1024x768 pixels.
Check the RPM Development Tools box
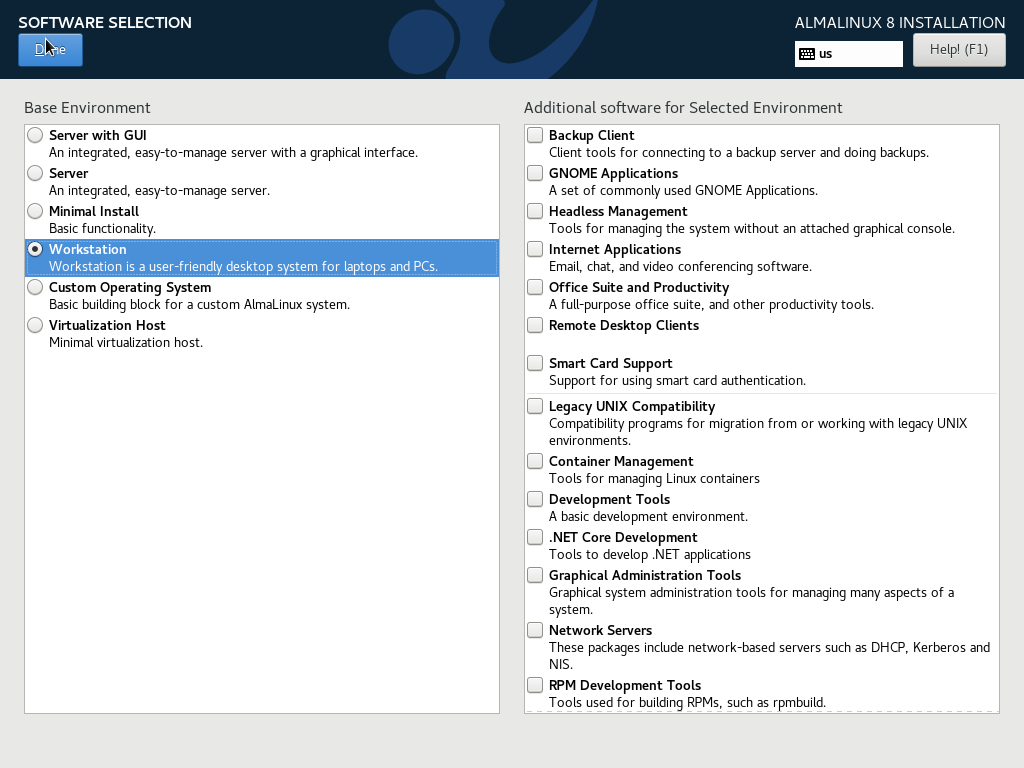click(x=535, y=684)
